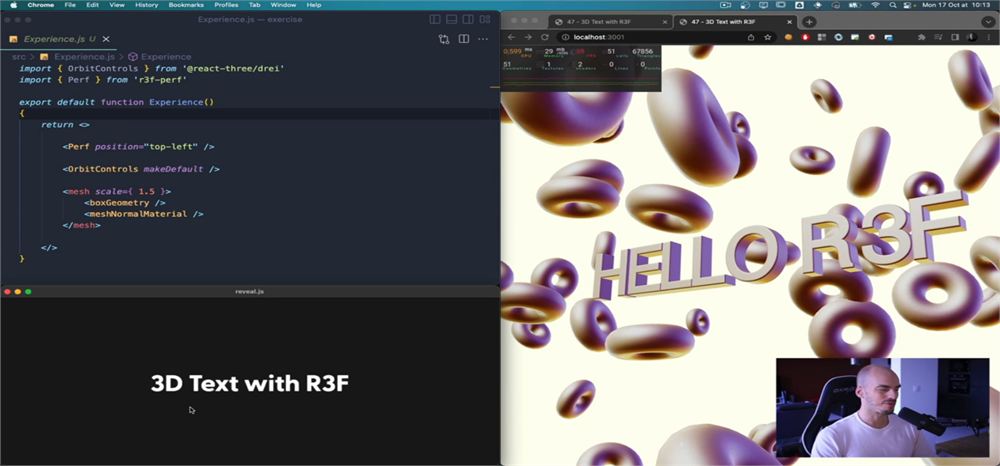
Task: Open the Profiles menu
Action: [226, 5]
